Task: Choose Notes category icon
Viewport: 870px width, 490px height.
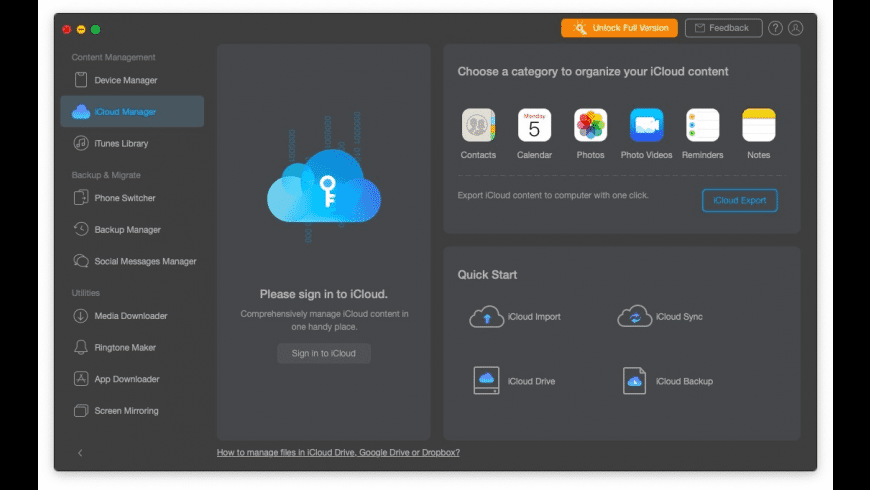Action: (758, 125)
